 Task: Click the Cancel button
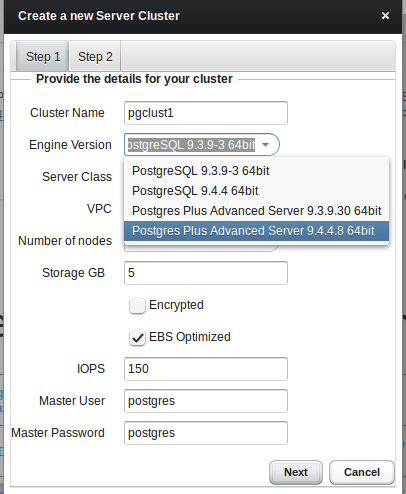[x=362, y=472]
